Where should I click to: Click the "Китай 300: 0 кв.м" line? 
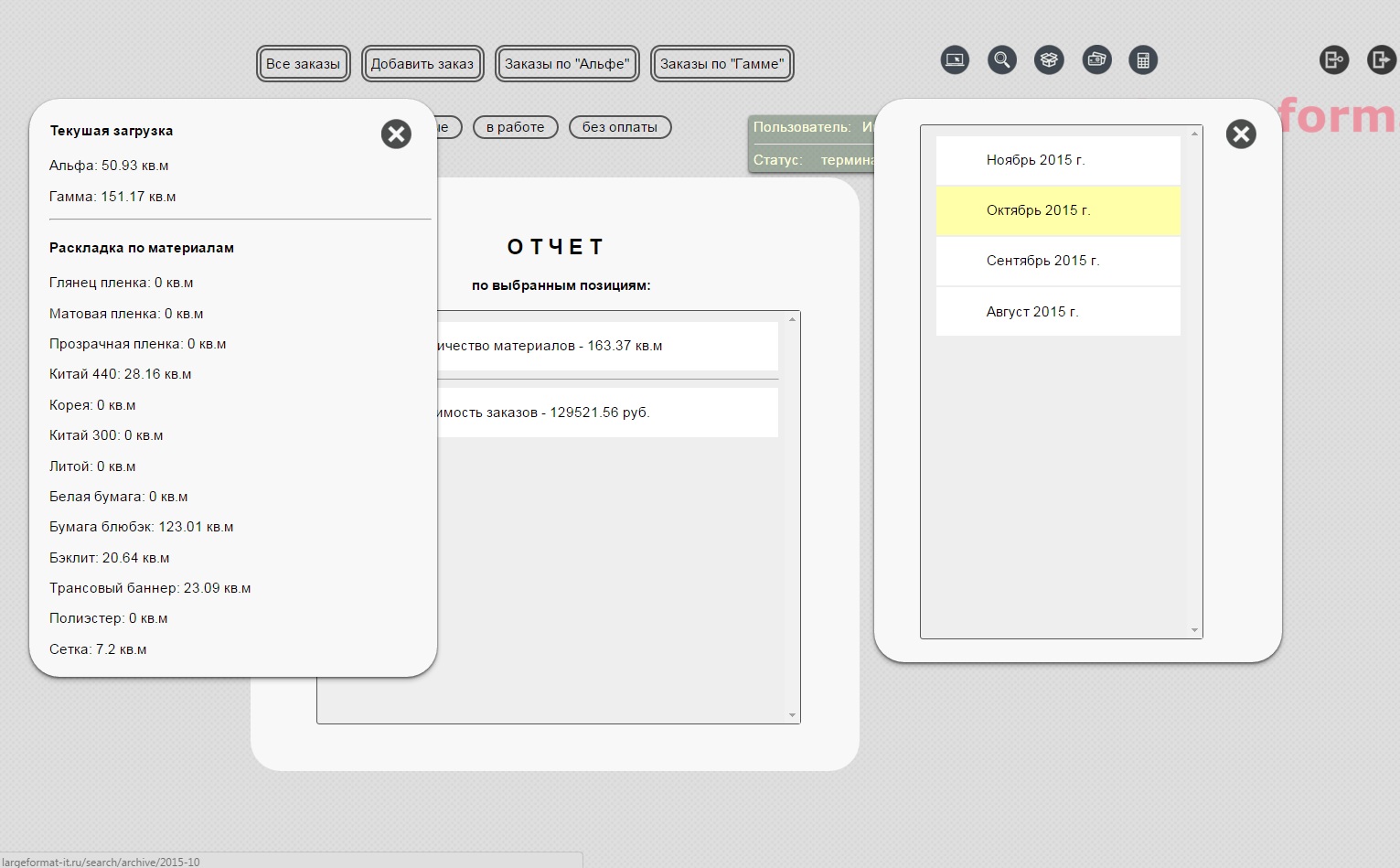(106, 435)
